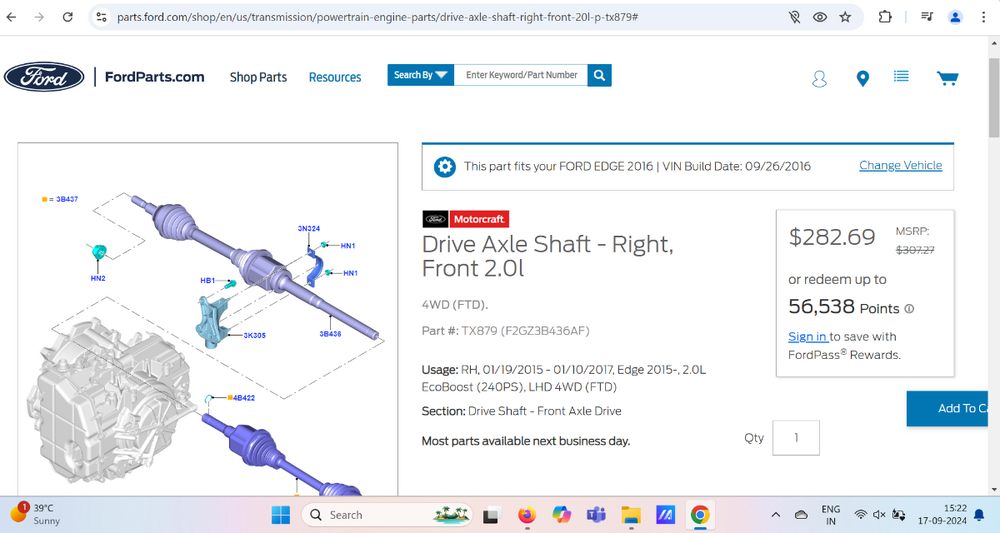The width and height of the screenshot is (1000, 533).
Task: Click the browser back arrow
Action: click(x=11, y=17)
